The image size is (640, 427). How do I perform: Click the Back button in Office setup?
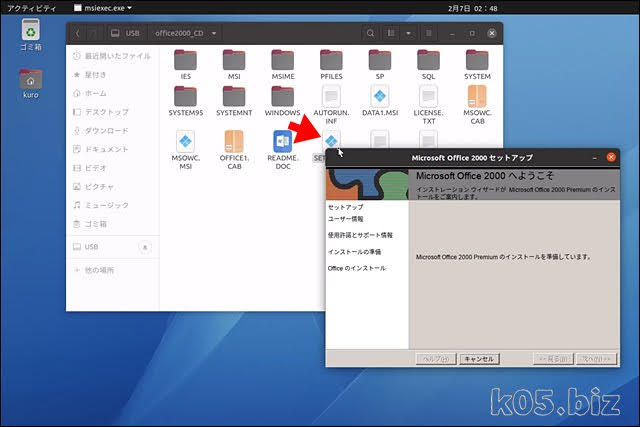[553, 359]
